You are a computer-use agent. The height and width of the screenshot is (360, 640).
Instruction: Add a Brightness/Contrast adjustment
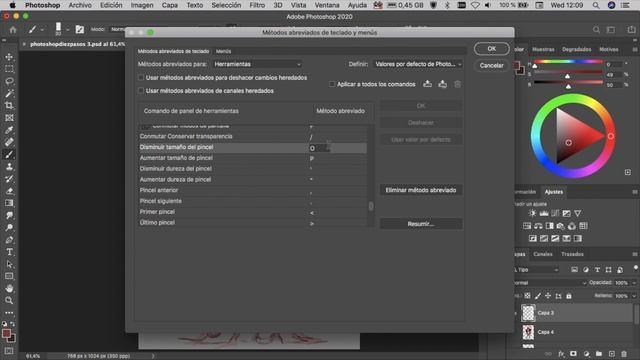532,213
